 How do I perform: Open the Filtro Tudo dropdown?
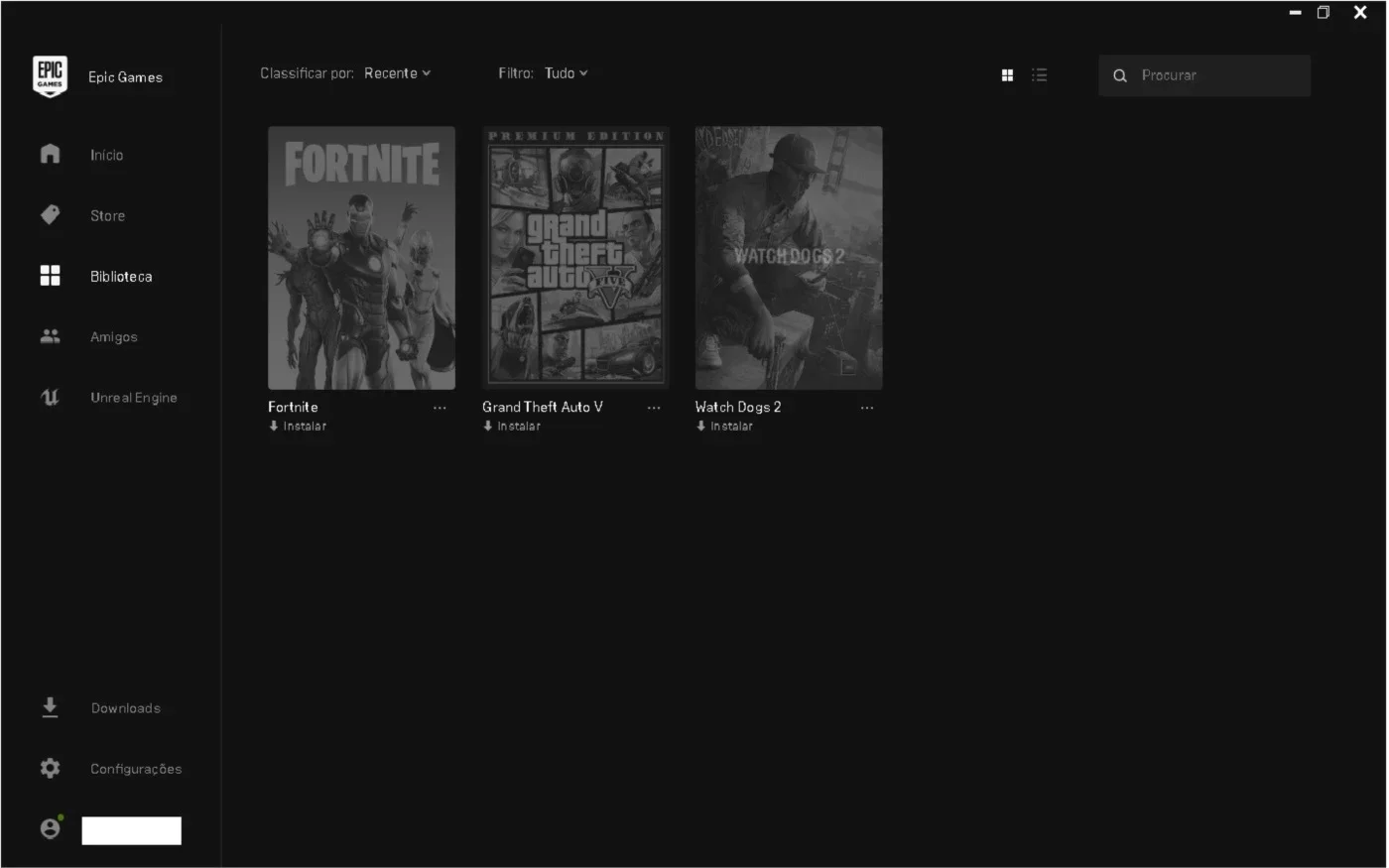566,73
